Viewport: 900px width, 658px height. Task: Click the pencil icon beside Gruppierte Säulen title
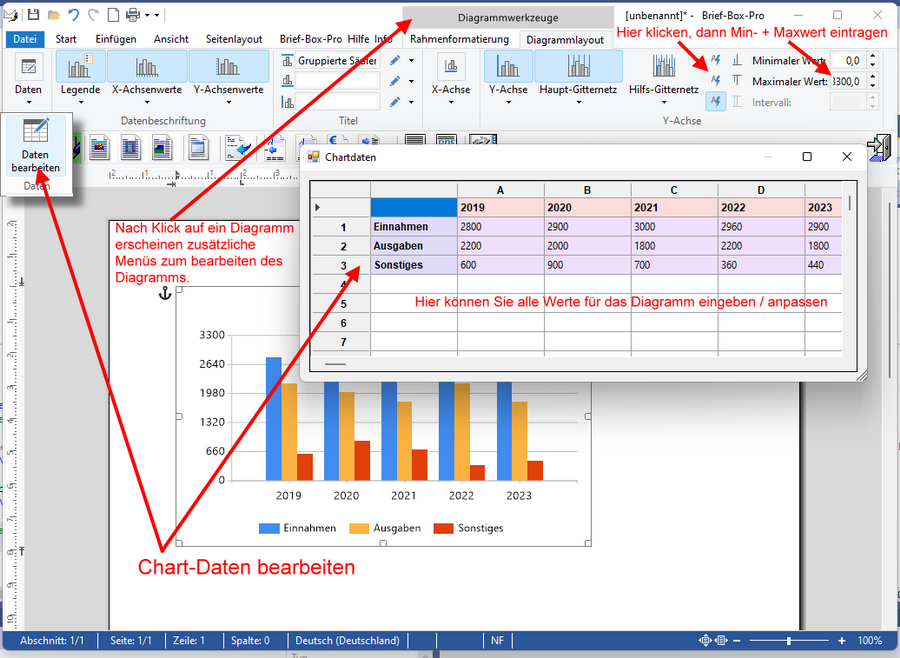pyautogui.click(x=397, y=61)
